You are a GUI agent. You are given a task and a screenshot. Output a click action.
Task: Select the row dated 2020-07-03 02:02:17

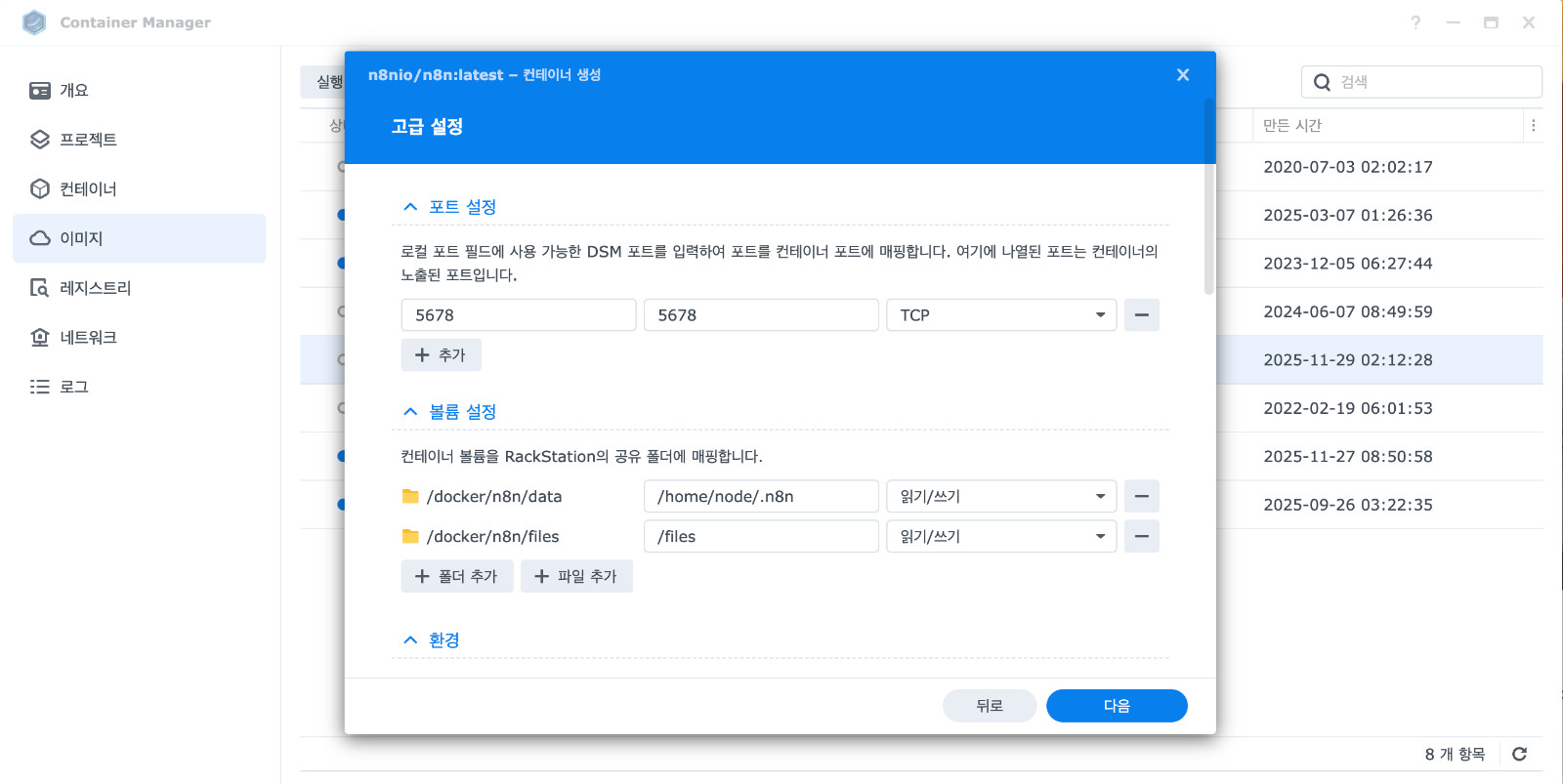921,167
